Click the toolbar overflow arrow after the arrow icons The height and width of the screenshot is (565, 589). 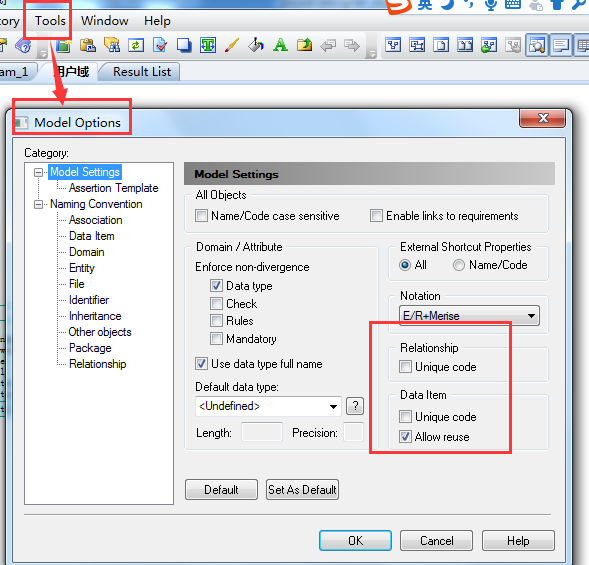372,54
